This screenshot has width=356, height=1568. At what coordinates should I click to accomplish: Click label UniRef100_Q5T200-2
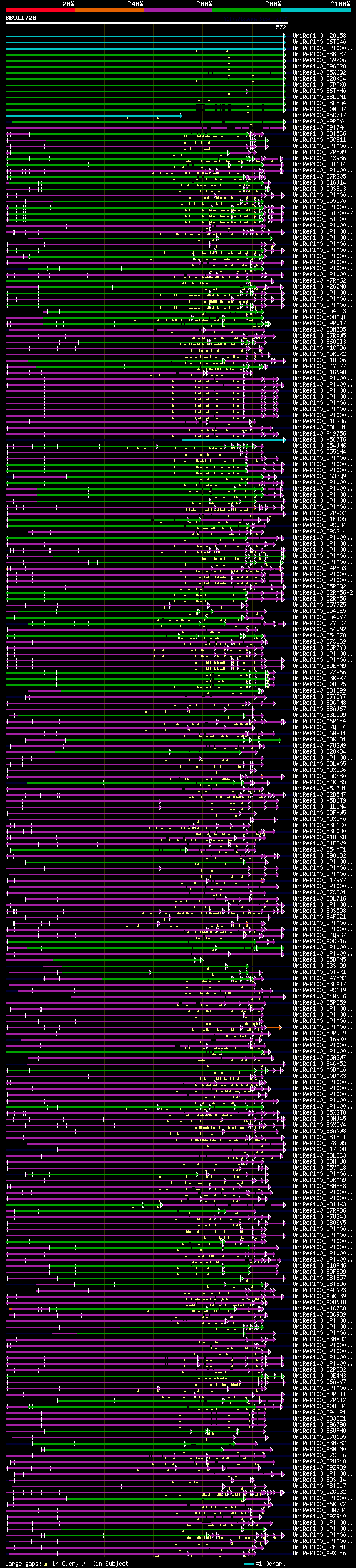point(323,213)
